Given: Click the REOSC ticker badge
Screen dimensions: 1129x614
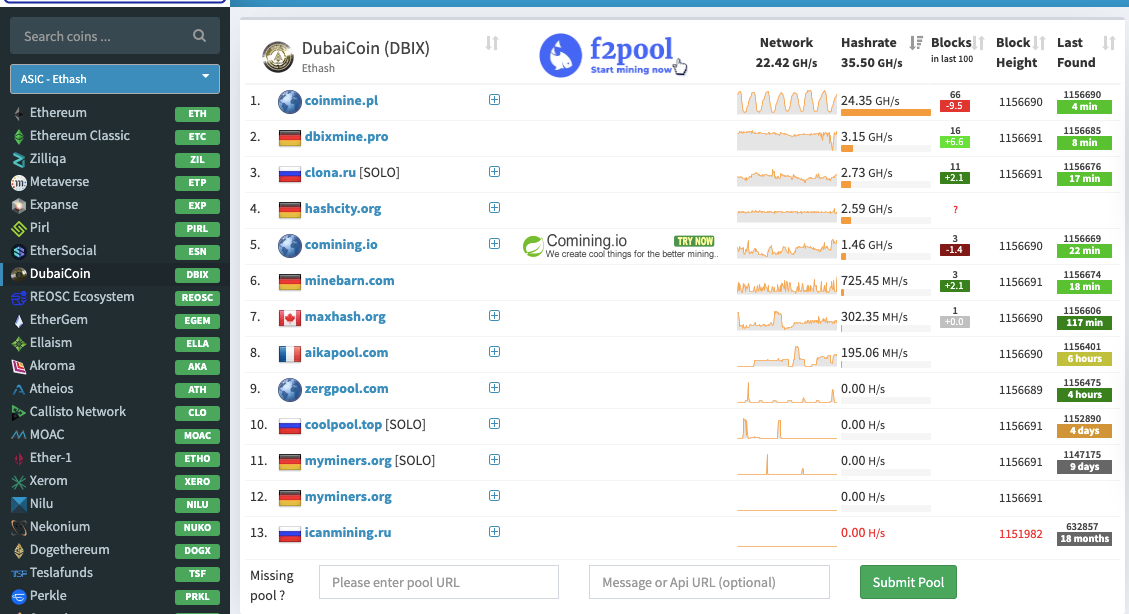Looking at the screenshot, I should [x=197, y=297].
